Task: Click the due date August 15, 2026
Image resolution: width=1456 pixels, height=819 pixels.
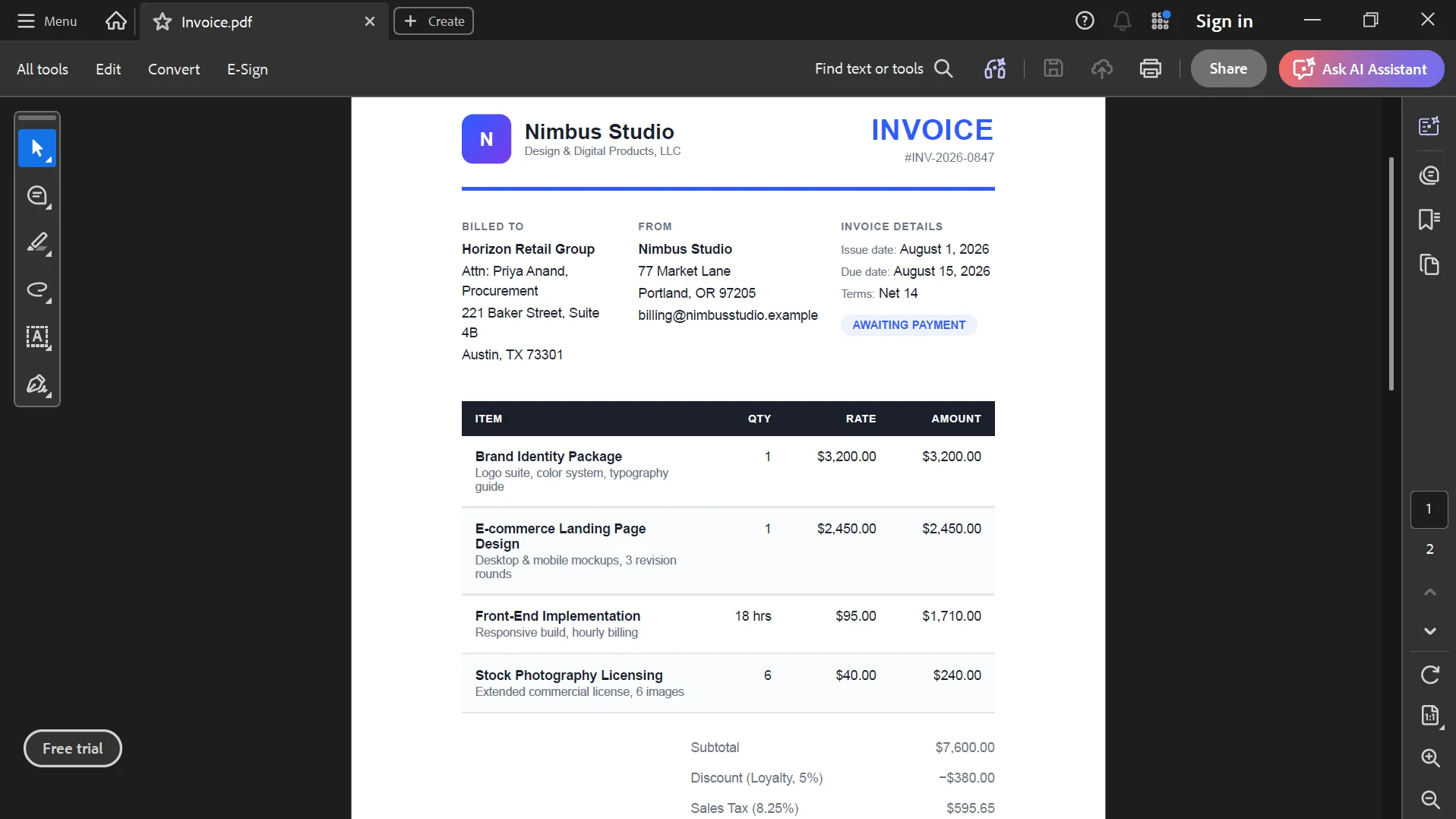Action: click(942, 271)
